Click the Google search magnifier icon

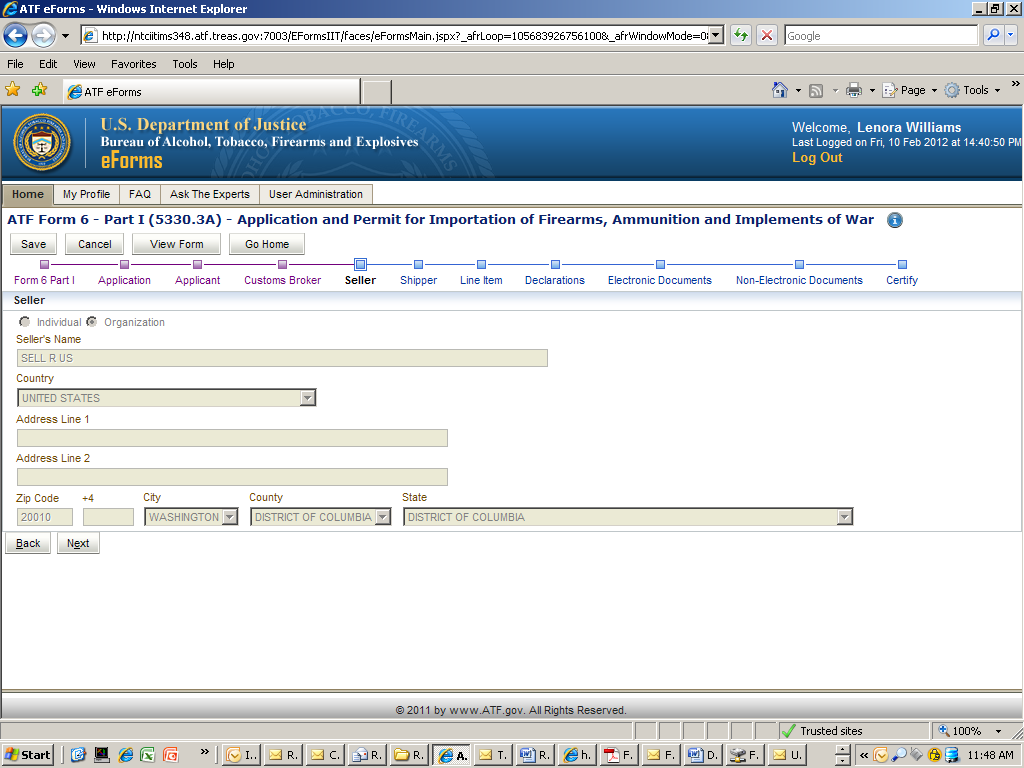[x=993, y=35]
